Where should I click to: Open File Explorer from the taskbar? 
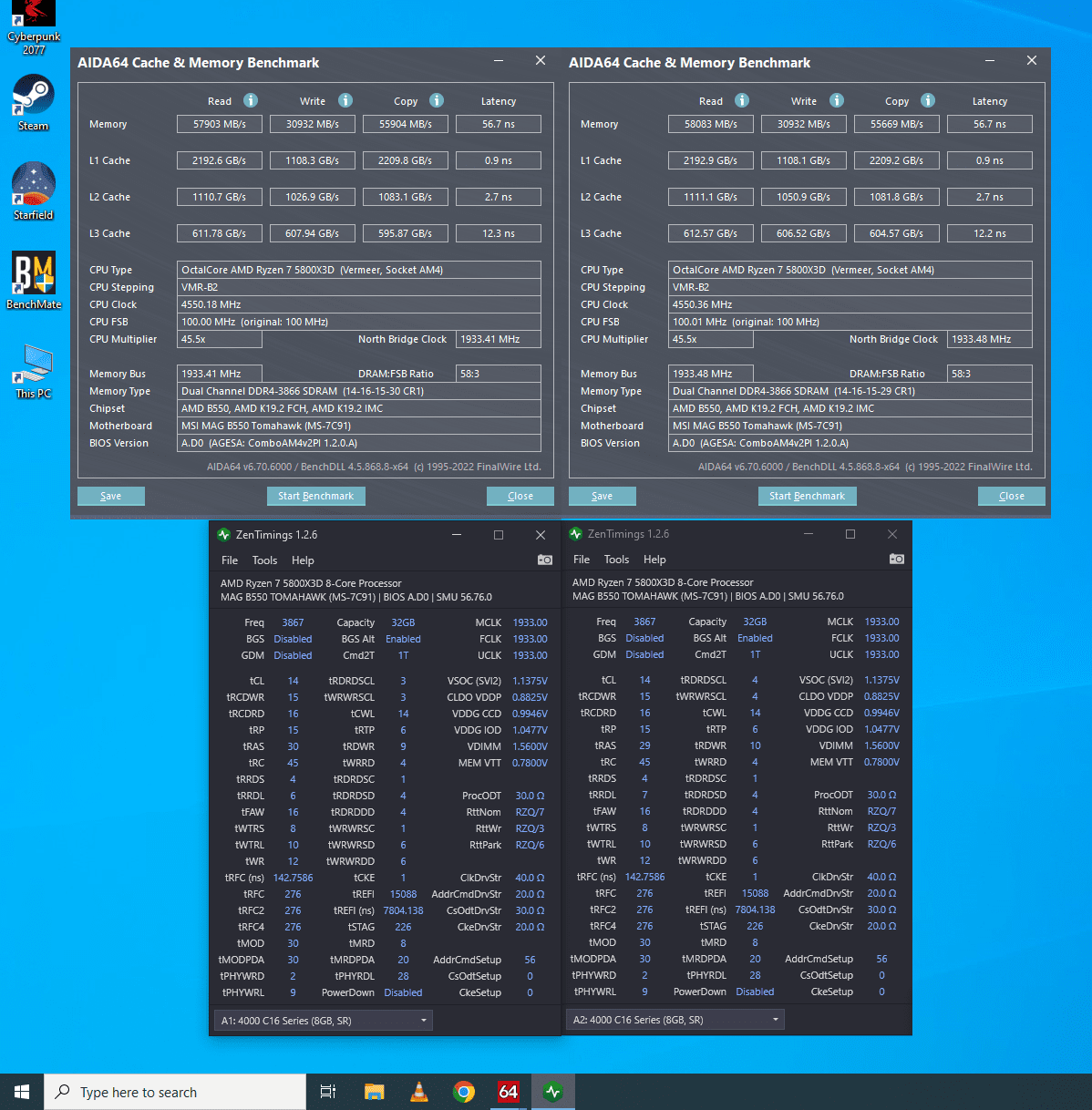(374, 1092)
